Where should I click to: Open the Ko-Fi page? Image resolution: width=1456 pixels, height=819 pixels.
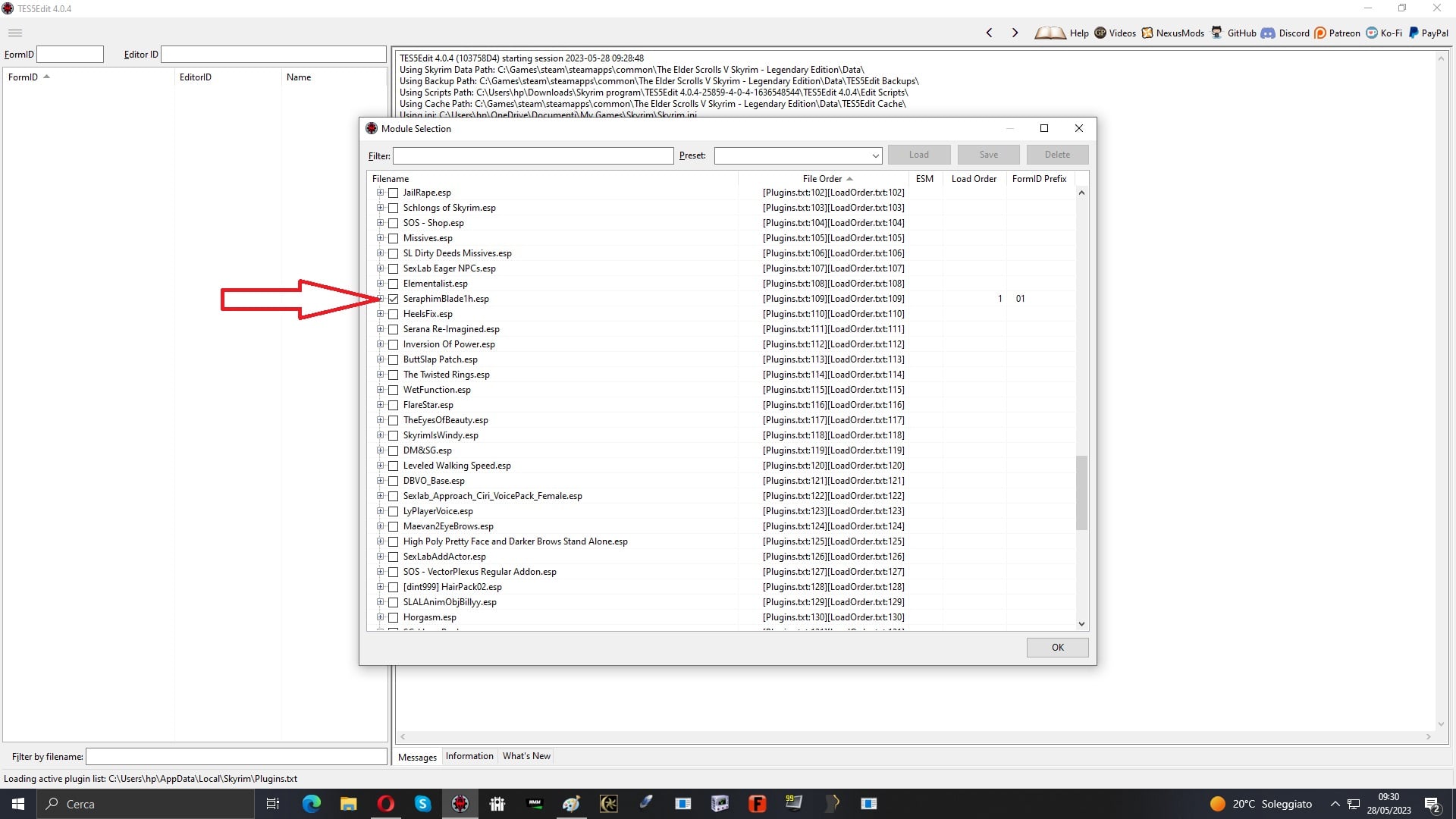click(1384, 33)
